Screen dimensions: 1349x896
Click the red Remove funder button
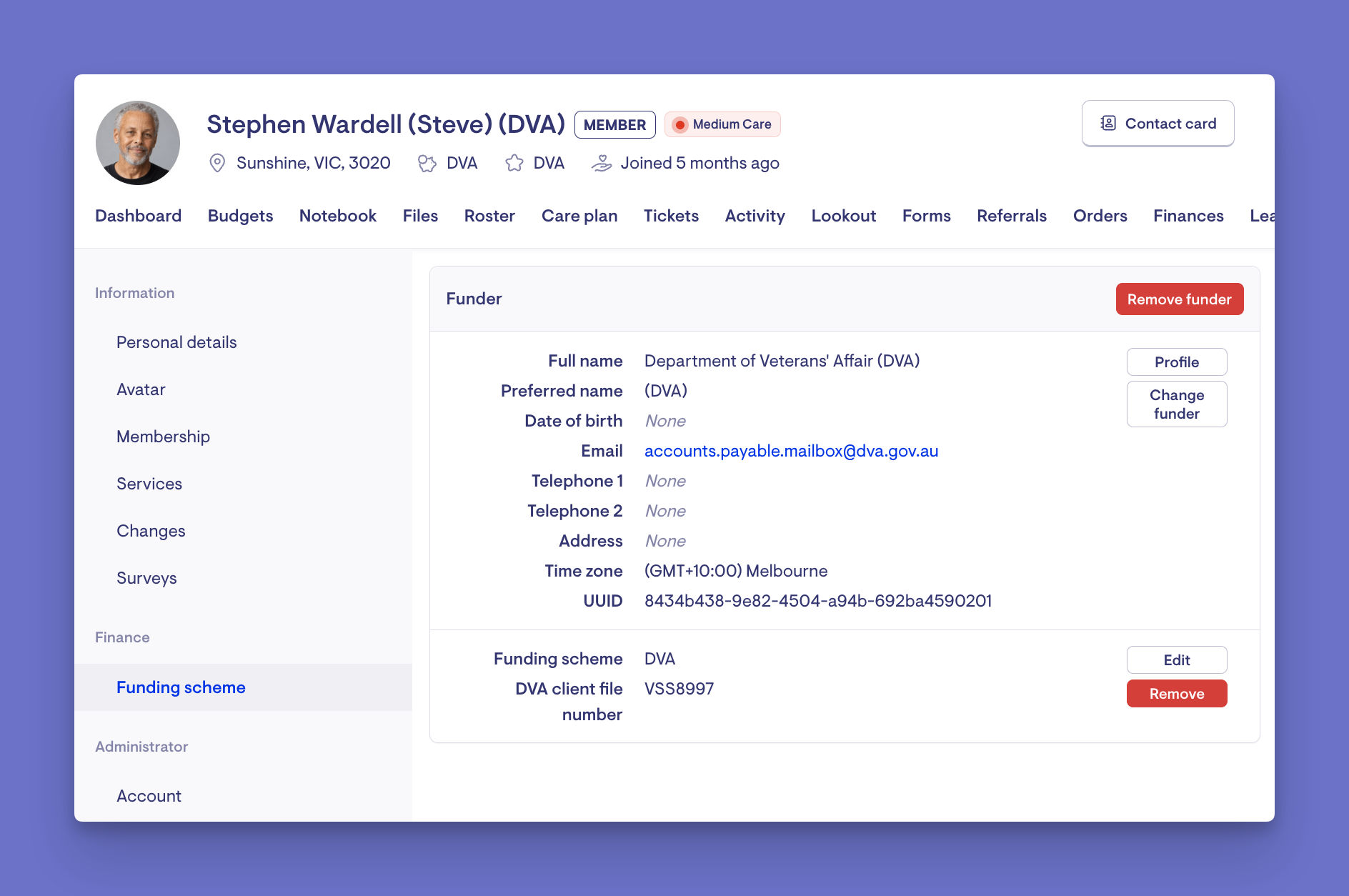(x=1180, y=299)
